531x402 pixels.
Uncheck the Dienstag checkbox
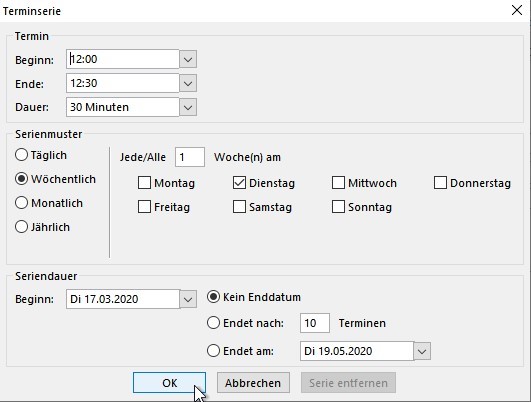(239, 183)
